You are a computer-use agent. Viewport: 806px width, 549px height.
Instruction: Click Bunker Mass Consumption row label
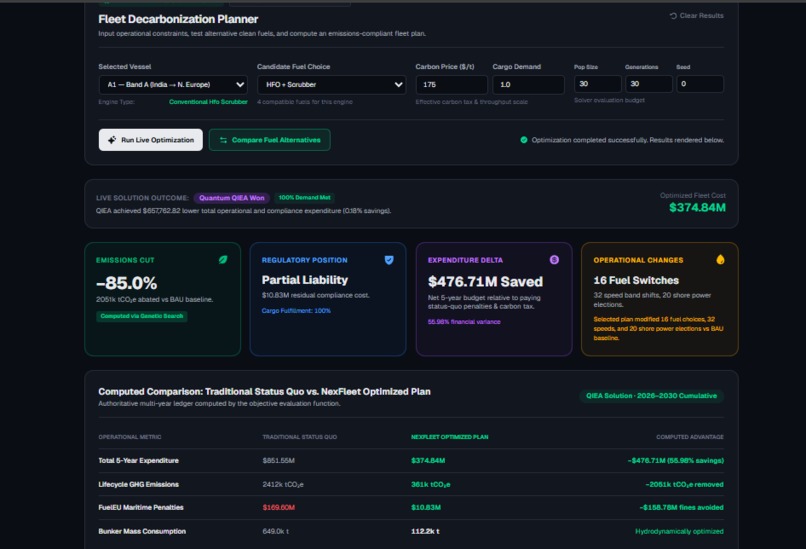pos(142,531)
